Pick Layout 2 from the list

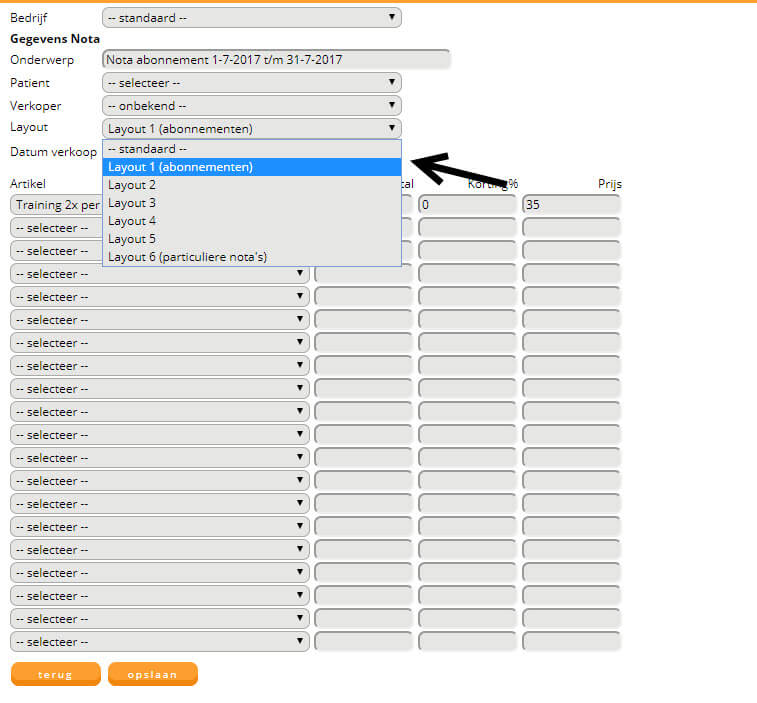251,185
